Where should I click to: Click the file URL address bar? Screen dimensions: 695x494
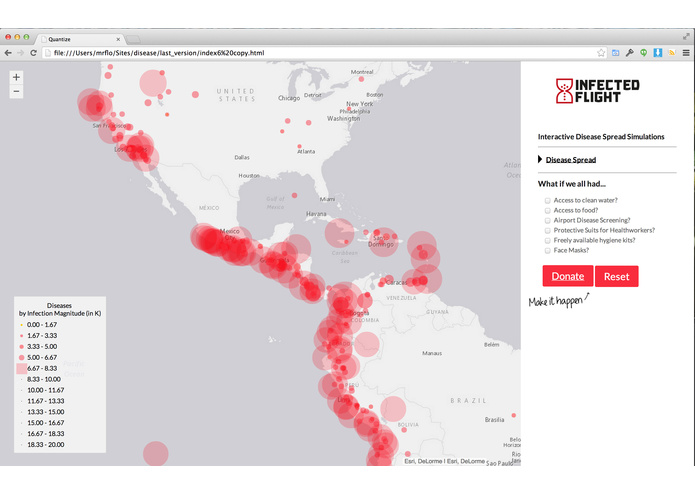tap(319, 53)
